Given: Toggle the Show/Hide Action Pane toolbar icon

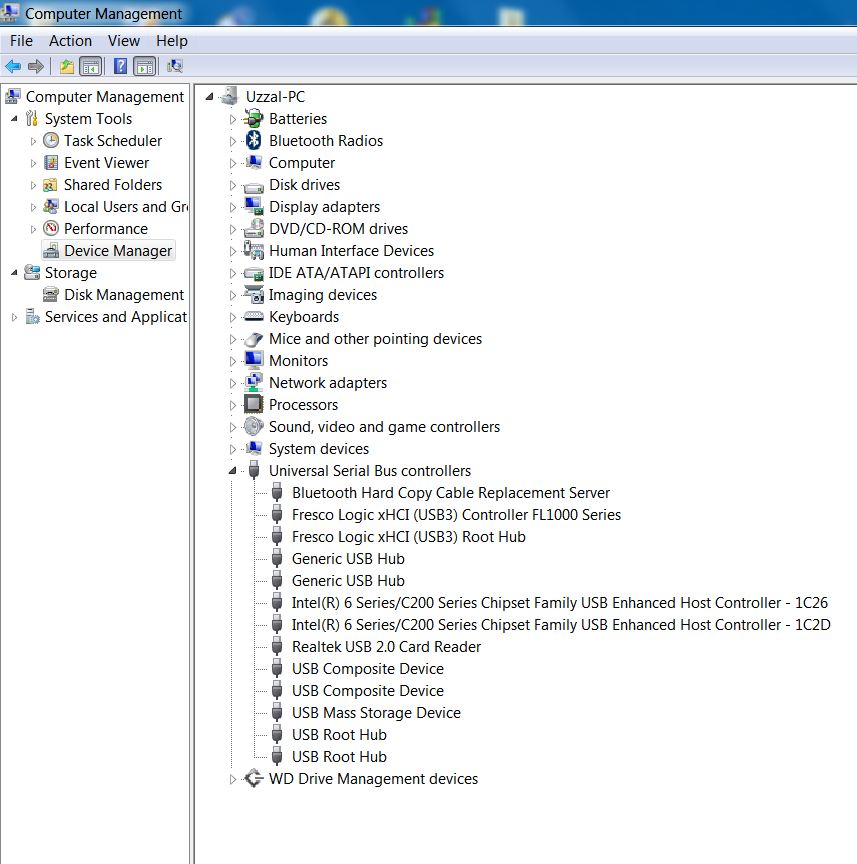Looking at the screenshot, I should [145, 67].
